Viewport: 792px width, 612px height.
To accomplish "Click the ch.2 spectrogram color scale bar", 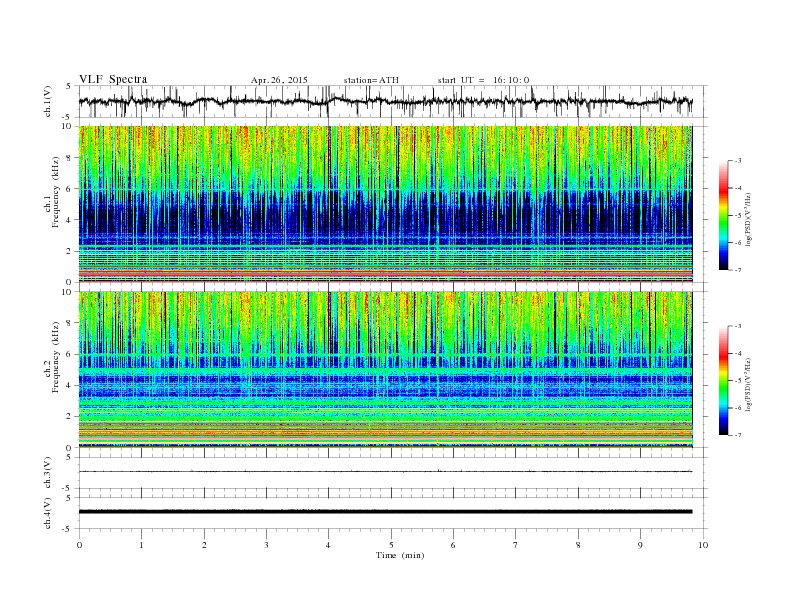I will coord(723,380).
